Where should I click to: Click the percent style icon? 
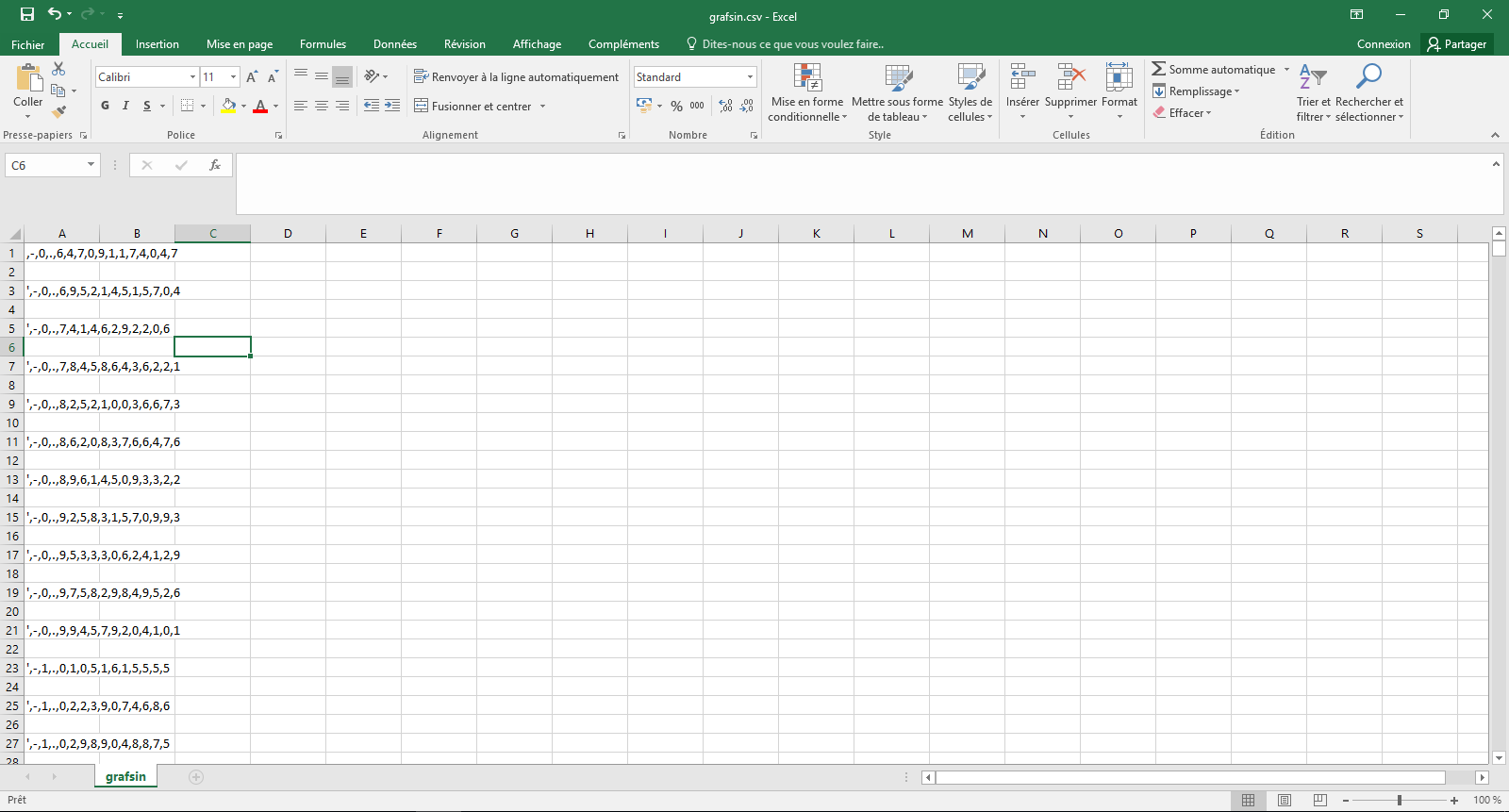pyautogui.click(x=676, y=106)
